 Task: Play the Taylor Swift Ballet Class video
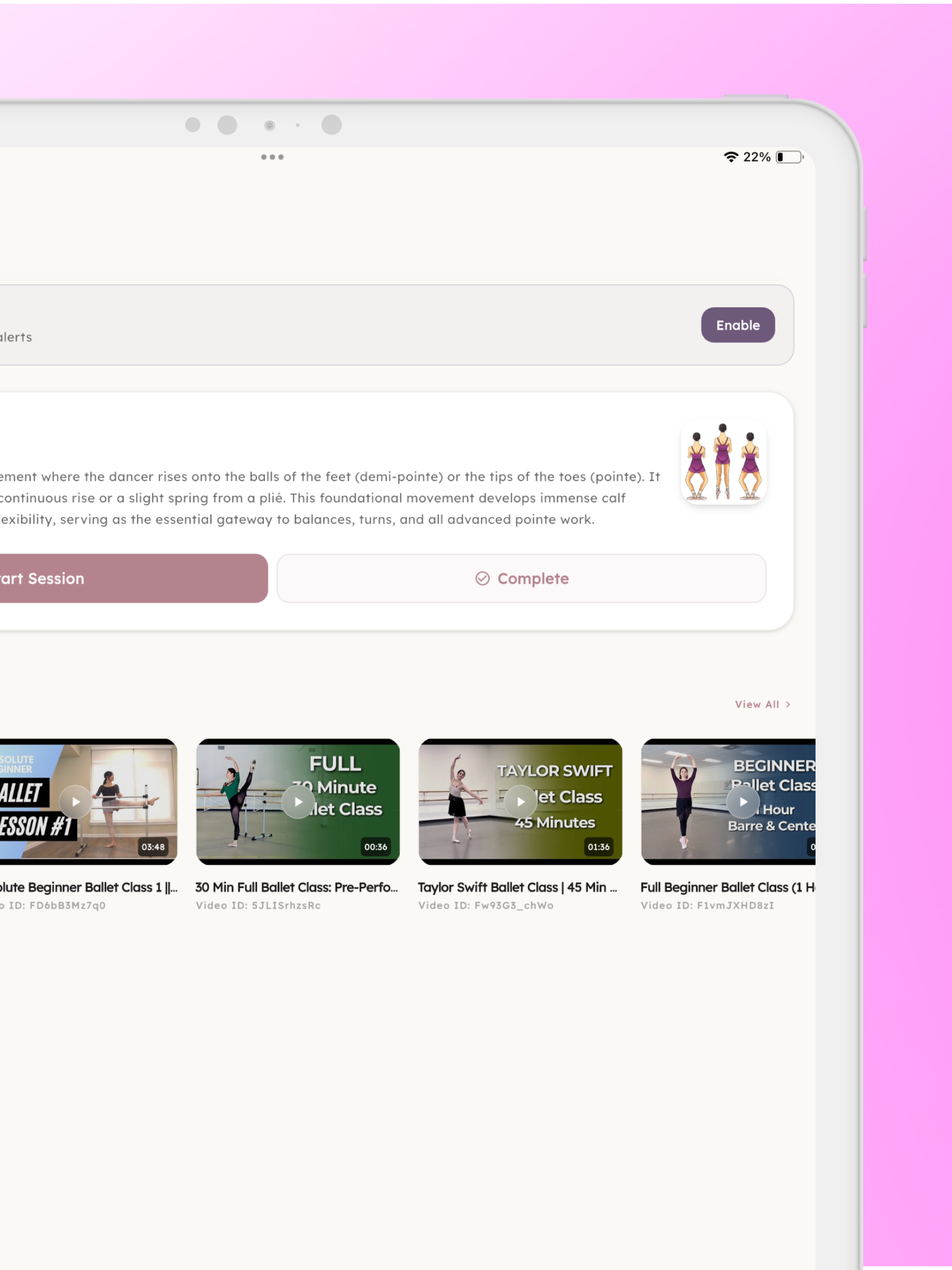[520, 802]
